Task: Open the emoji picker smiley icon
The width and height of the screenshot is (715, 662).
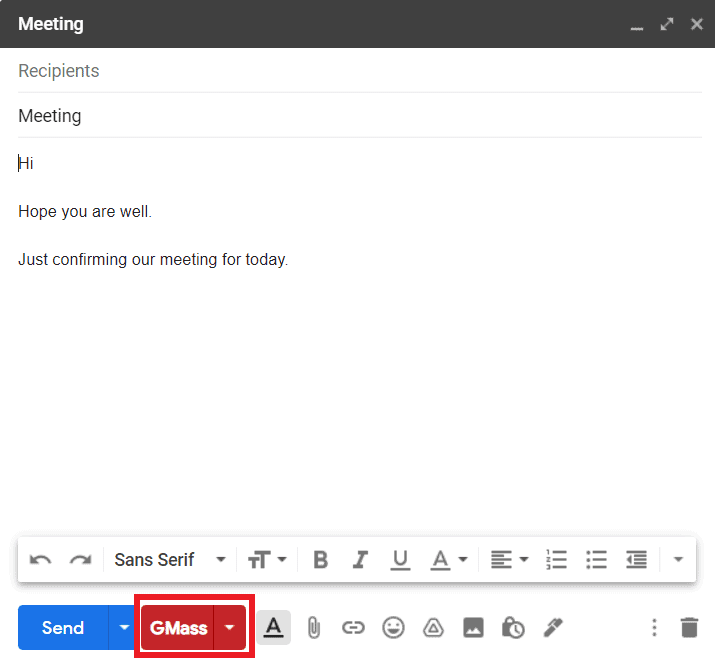Action: tap(393, 628)
